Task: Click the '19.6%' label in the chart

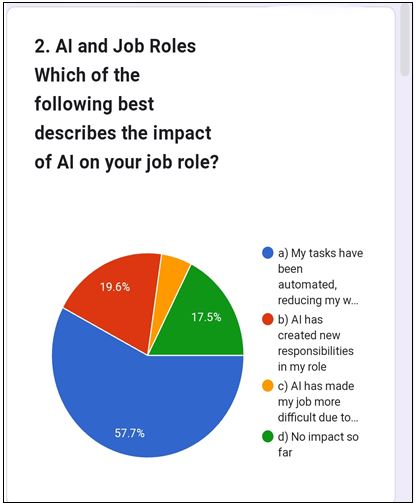Action: 115,287
